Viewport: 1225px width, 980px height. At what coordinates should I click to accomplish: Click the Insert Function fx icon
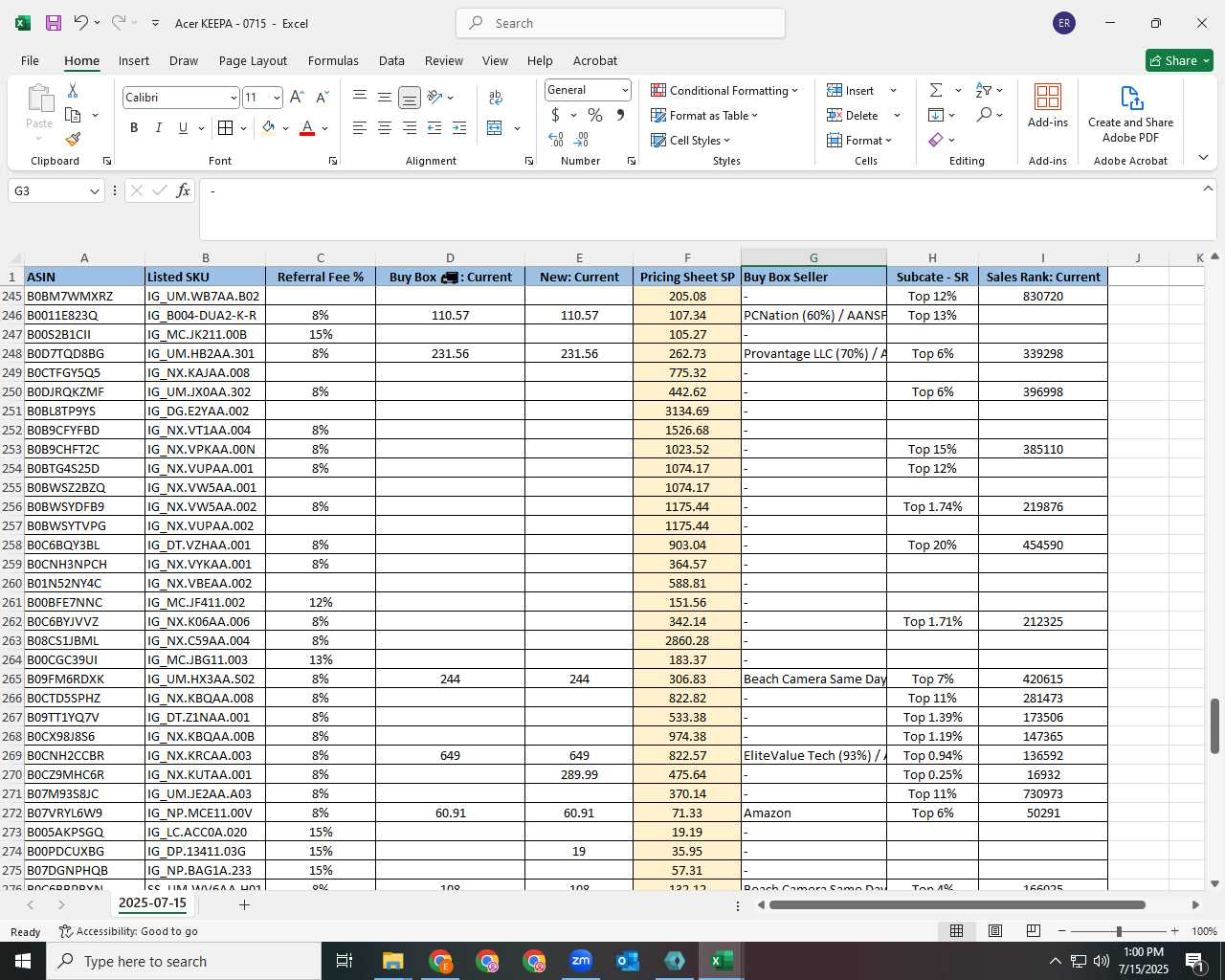[183, 190]
